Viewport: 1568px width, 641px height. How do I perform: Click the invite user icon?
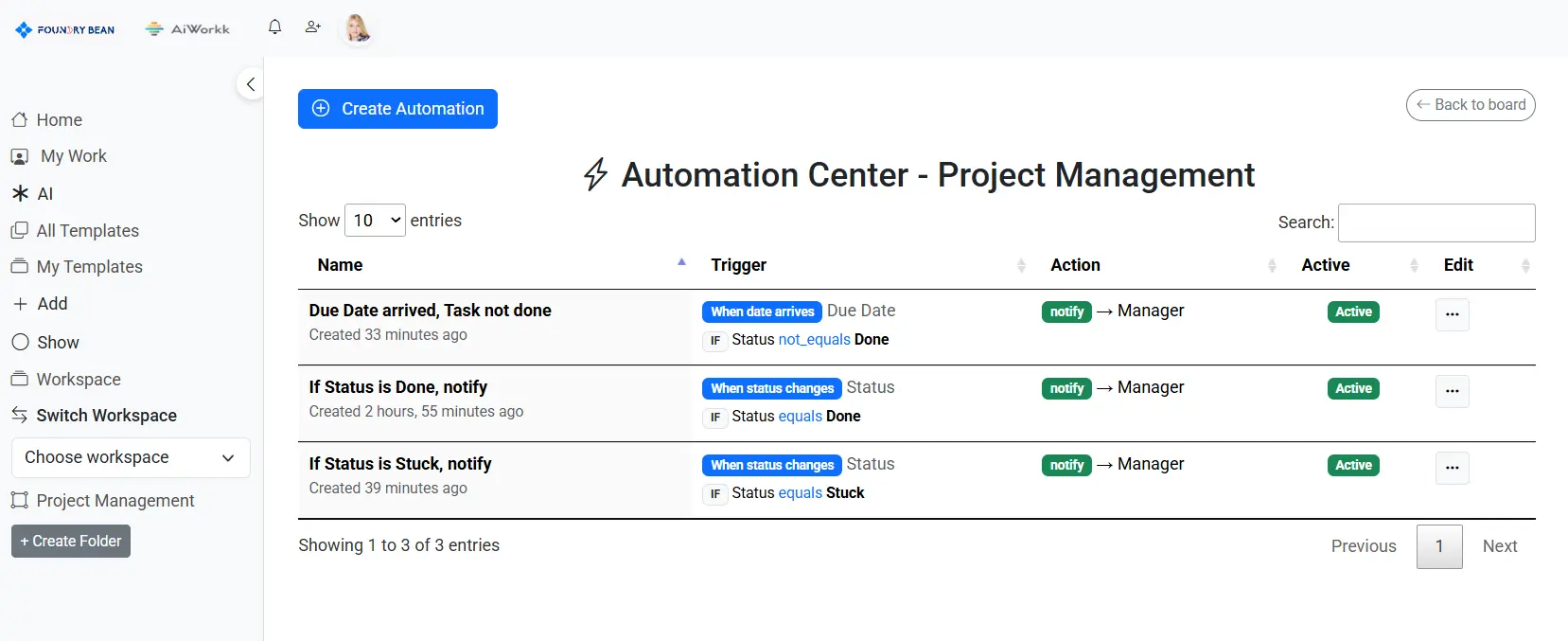313,27
